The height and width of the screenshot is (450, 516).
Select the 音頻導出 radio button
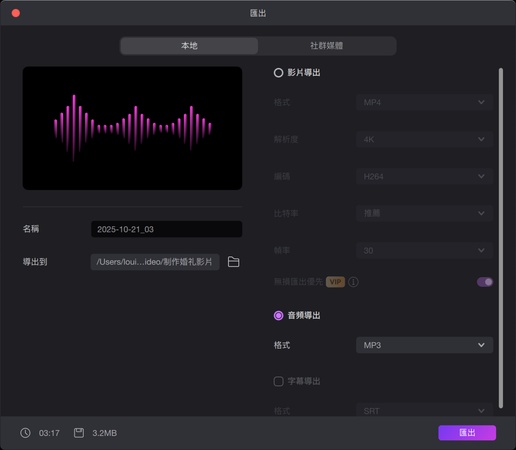pyautogui.click(x=278, y=315)
